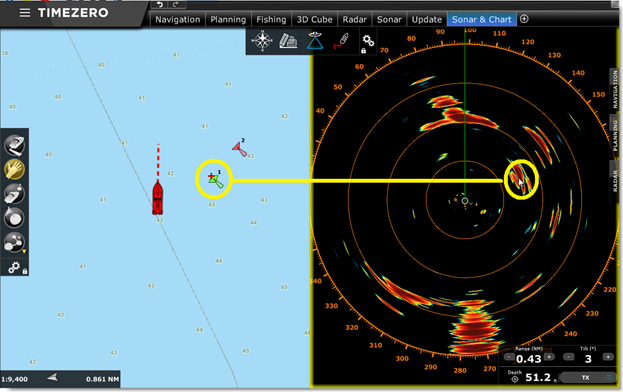
Task: Select the hand pan tool
Action: pyautogui.click(x=14, y=169)
